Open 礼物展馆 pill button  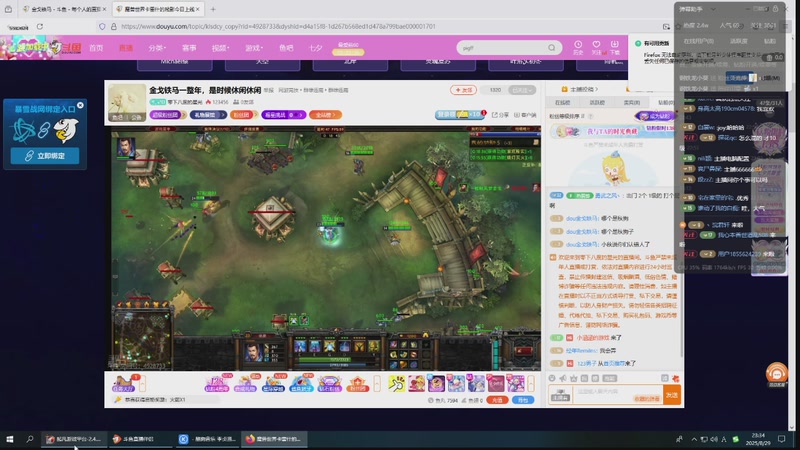tap(208, 115)
